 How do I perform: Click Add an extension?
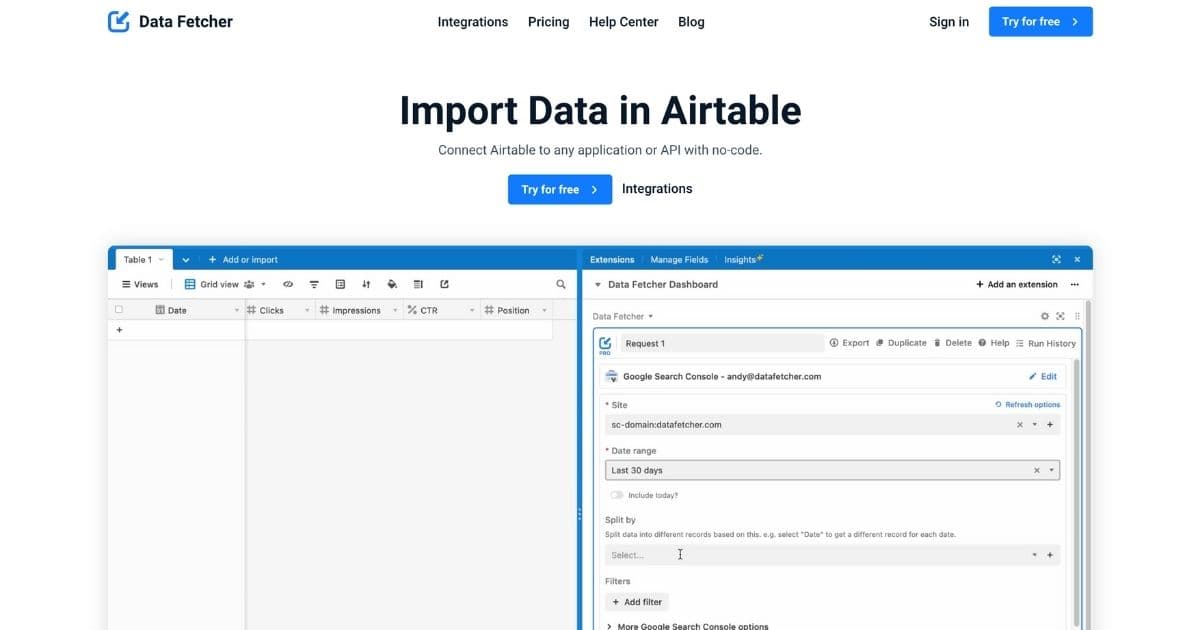click(1016, 285)
